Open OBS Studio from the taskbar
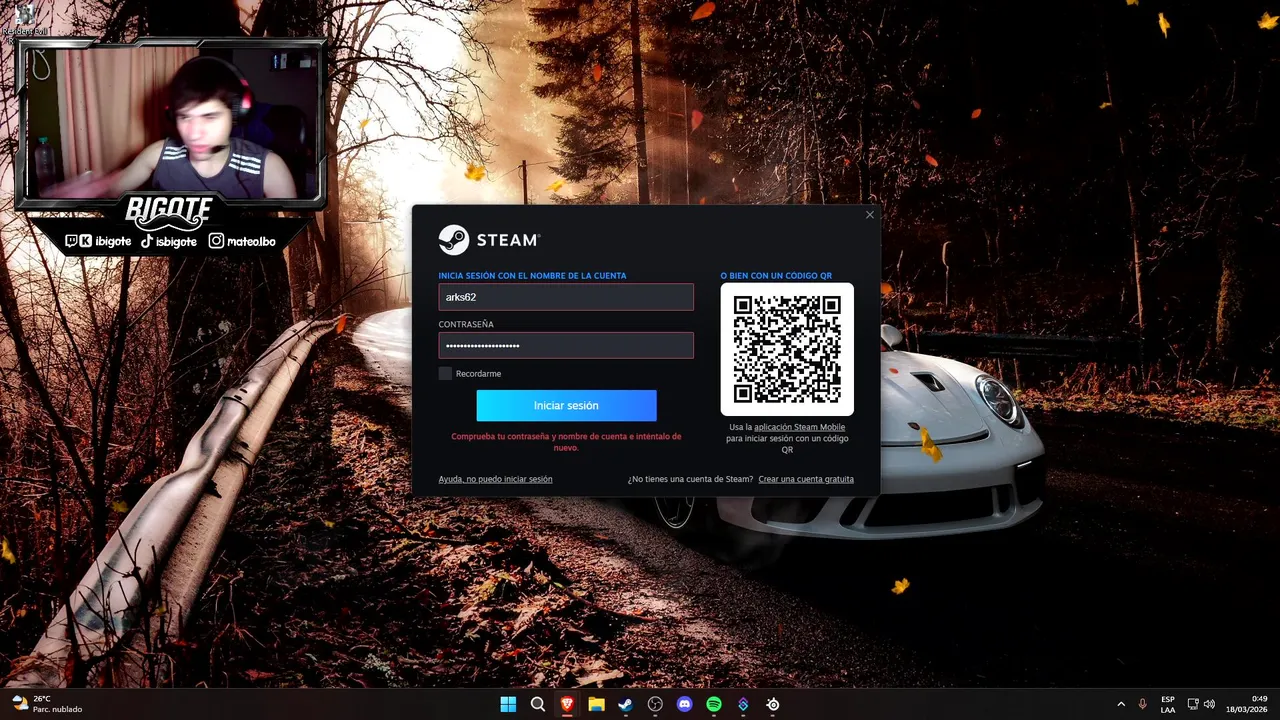 tap(655, 704)
